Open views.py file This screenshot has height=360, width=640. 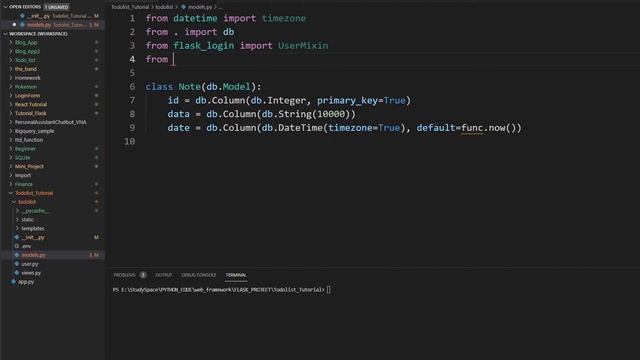tap(31, 273)
